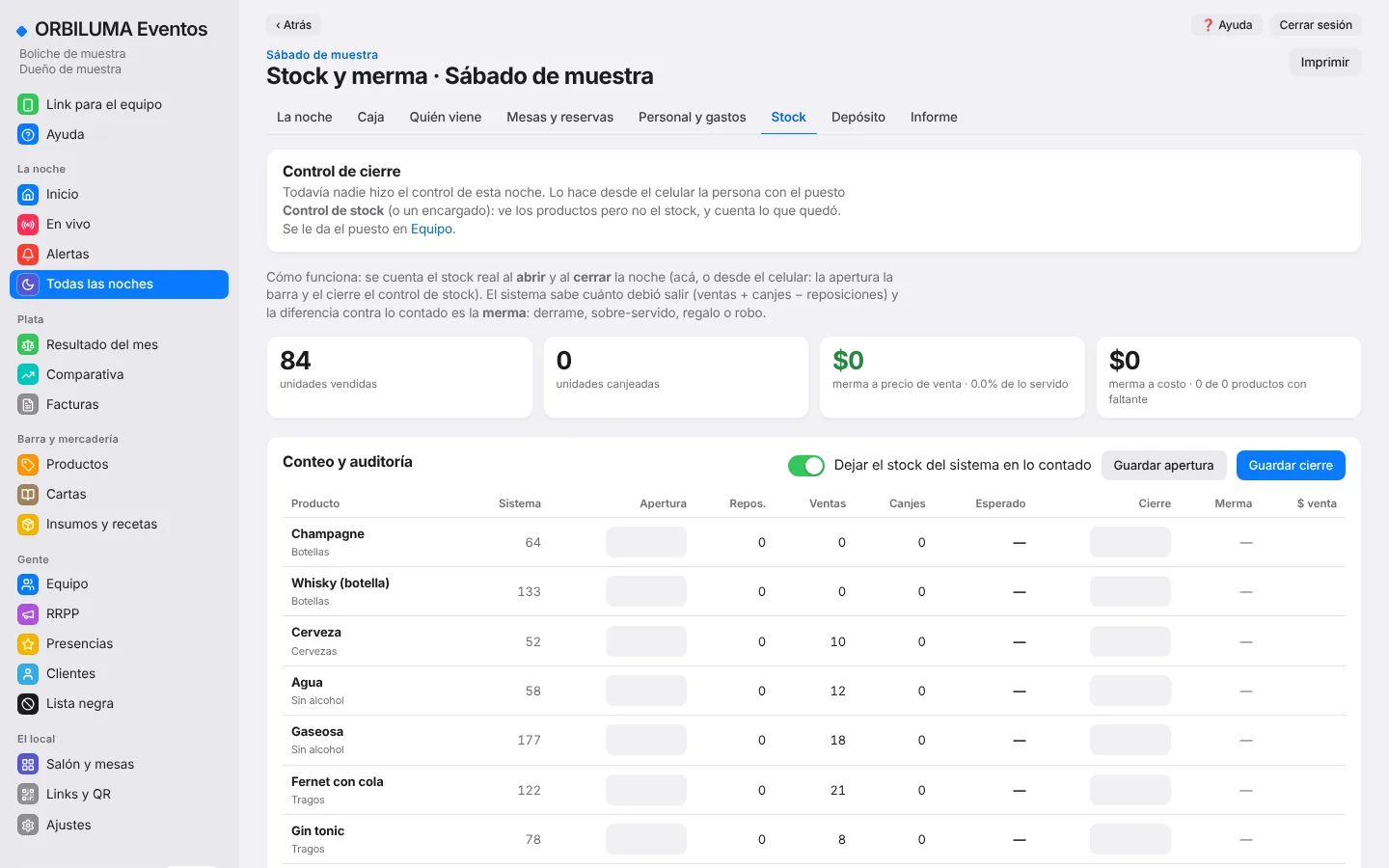Click the Cartas book icon
The height and width of the screenshot is (868, 1389).
point(28,494)
